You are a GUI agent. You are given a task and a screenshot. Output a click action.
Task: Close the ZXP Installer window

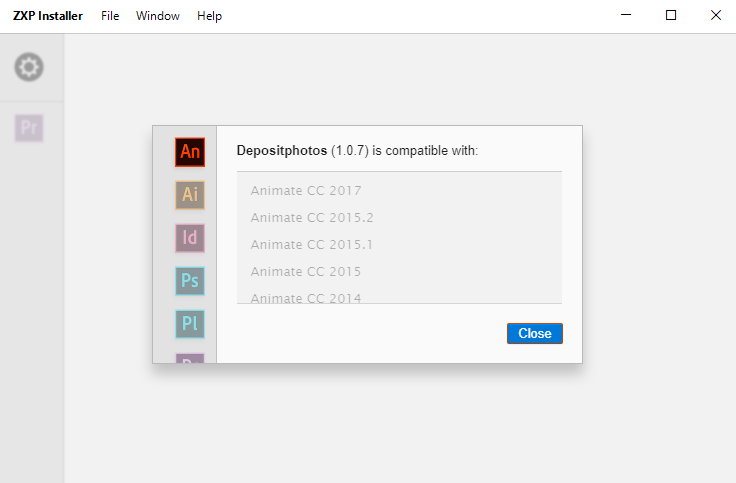click(x=716, y=15)
